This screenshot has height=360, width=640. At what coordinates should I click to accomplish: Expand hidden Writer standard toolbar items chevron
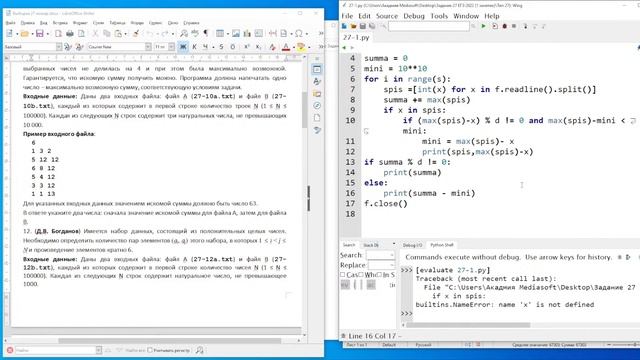(x=321, y=33)
